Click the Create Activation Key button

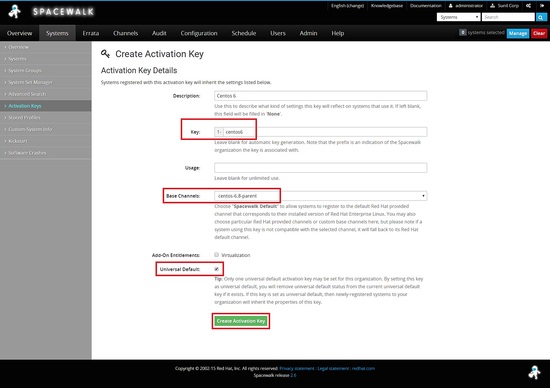tap(241, 321)
